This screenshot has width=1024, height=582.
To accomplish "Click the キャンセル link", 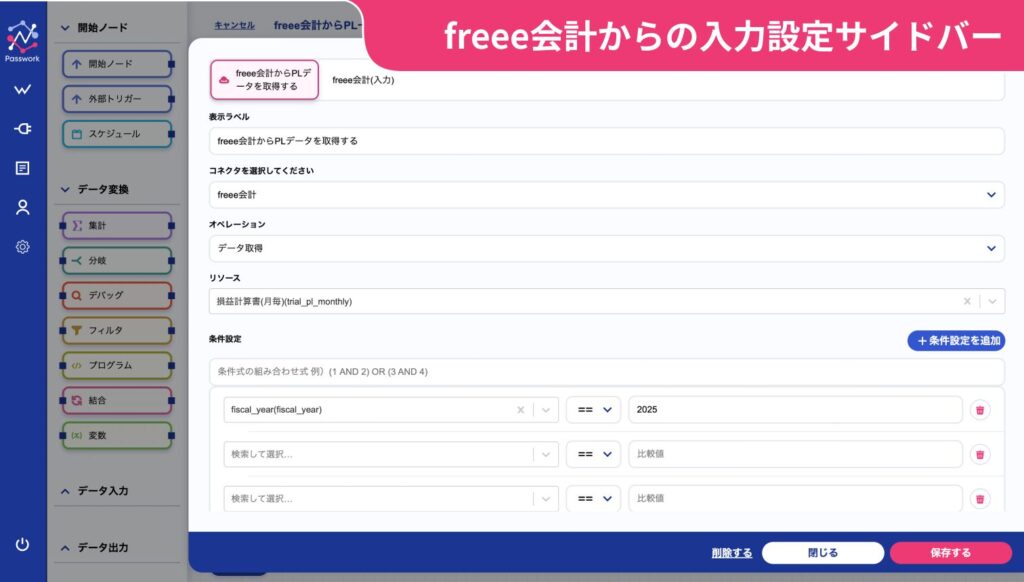I will tap(234, 25).
